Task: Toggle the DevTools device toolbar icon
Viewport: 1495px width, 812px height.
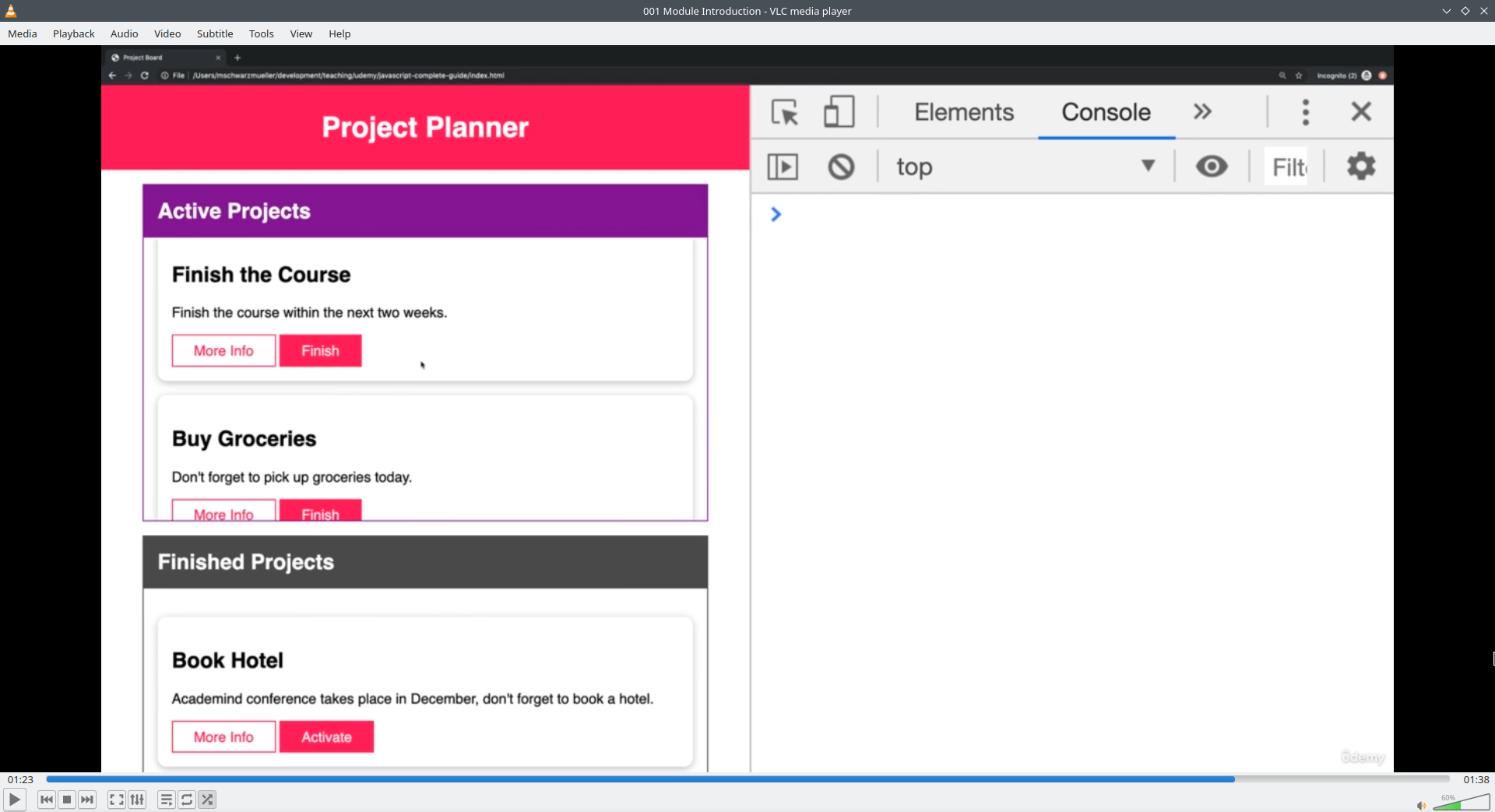Action: pos(839,111)
